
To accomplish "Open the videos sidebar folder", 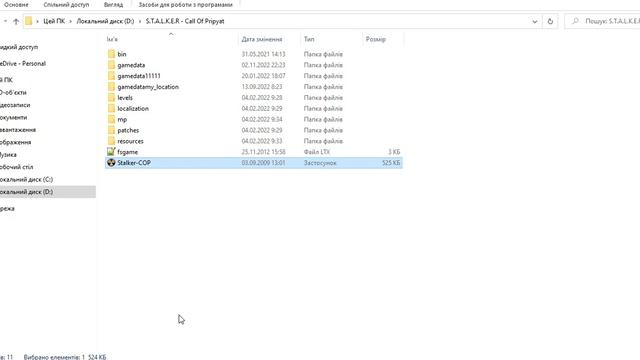I will pyautogui.click(x=15, y=105).
